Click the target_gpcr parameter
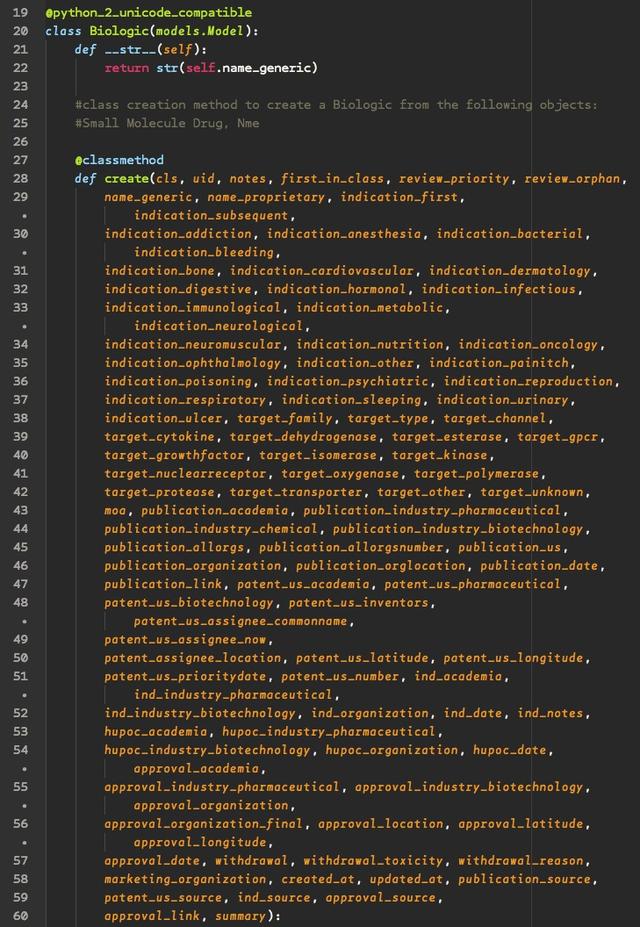 pyautogui.click(x=558, y=436)
